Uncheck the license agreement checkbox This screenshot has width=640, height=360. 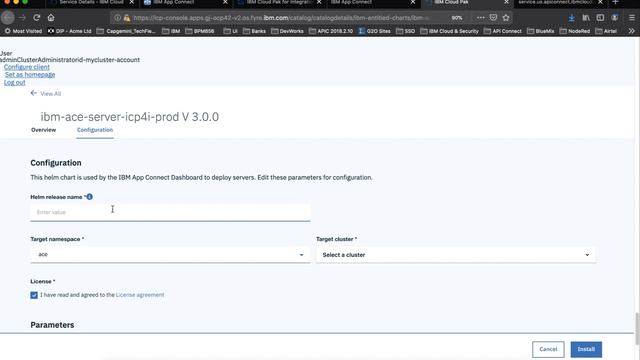tap(34, 295)
